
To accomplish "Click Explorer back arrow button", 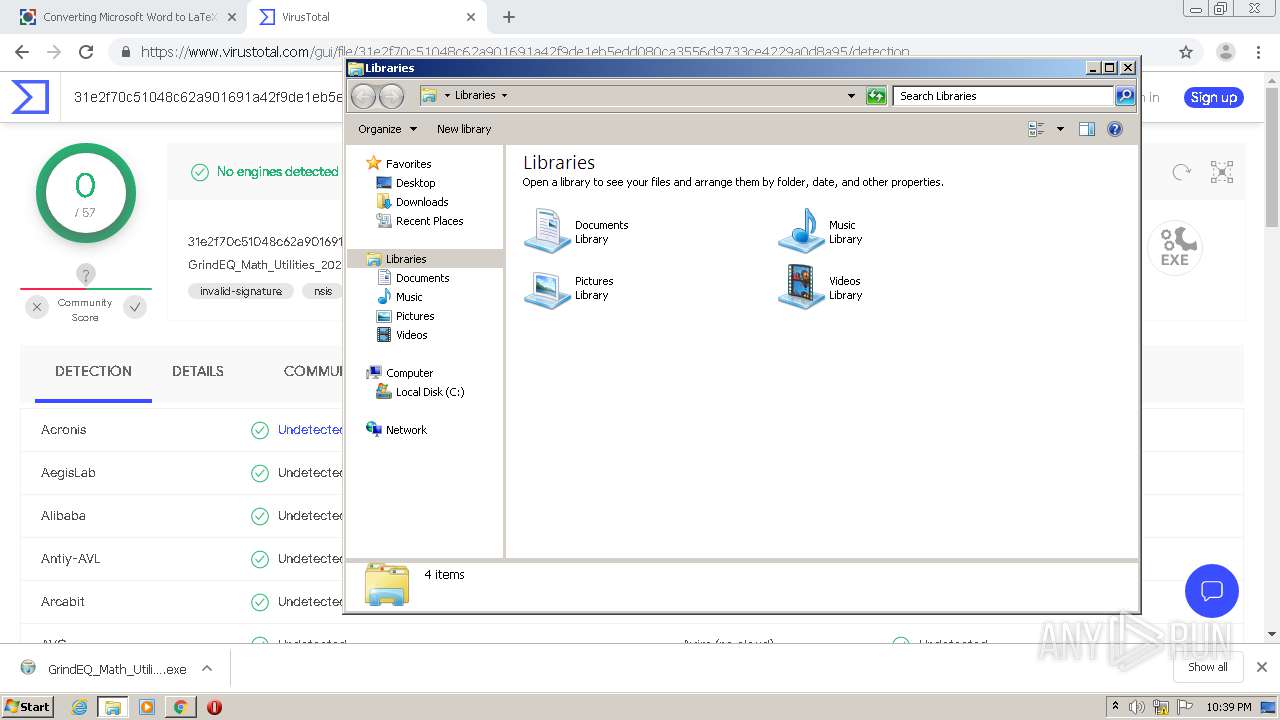I will [x=364, y=96].
